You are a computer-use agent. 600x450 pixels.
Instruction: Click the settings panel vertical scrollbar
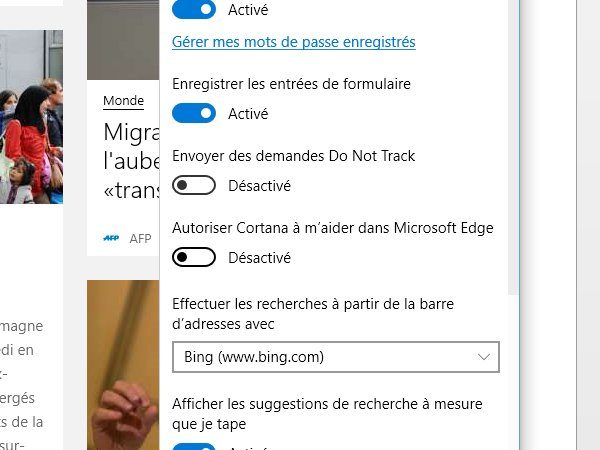point(513,147)
